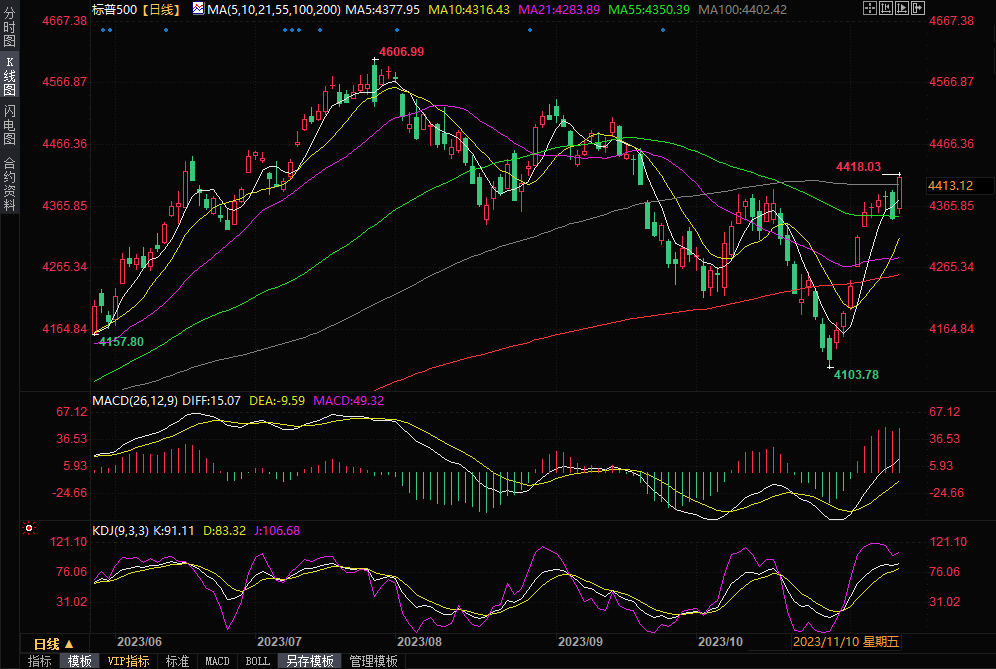
Task: Click the 另存模板 button
Action: pyautogui.click(x=309, y=661)
